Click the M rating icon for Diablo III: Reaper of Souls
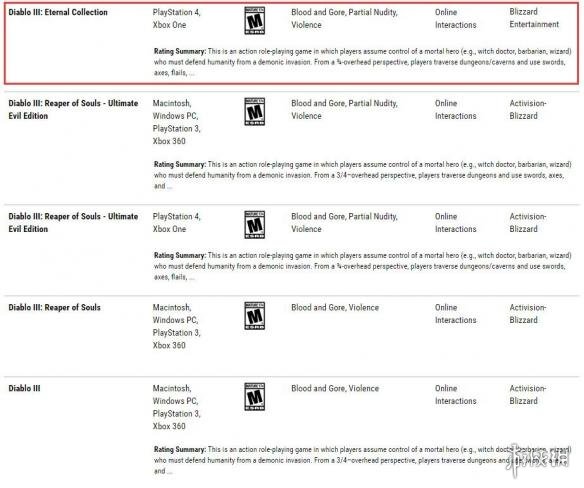584x488 pixels. click(x=255, y=316)
